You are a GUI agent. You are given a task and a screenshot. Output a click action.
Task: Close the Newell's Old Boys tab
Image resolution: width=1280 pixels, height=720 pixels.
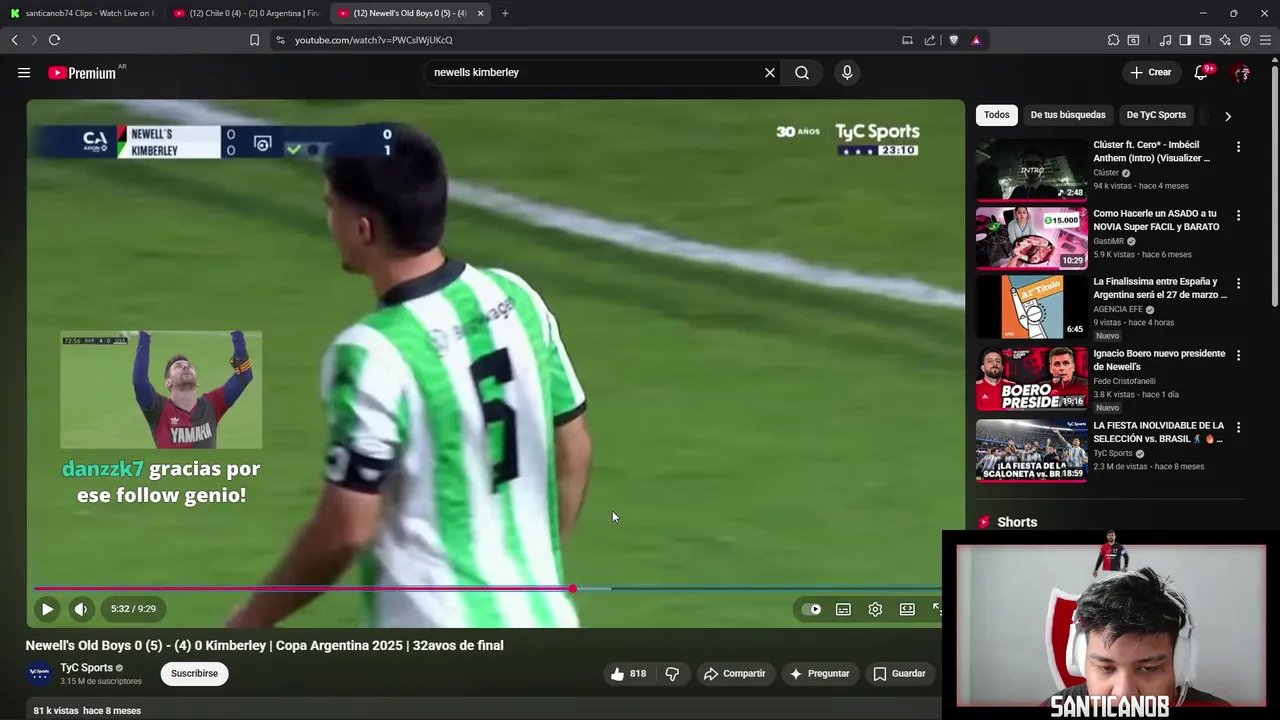click(x=480, y=13)
